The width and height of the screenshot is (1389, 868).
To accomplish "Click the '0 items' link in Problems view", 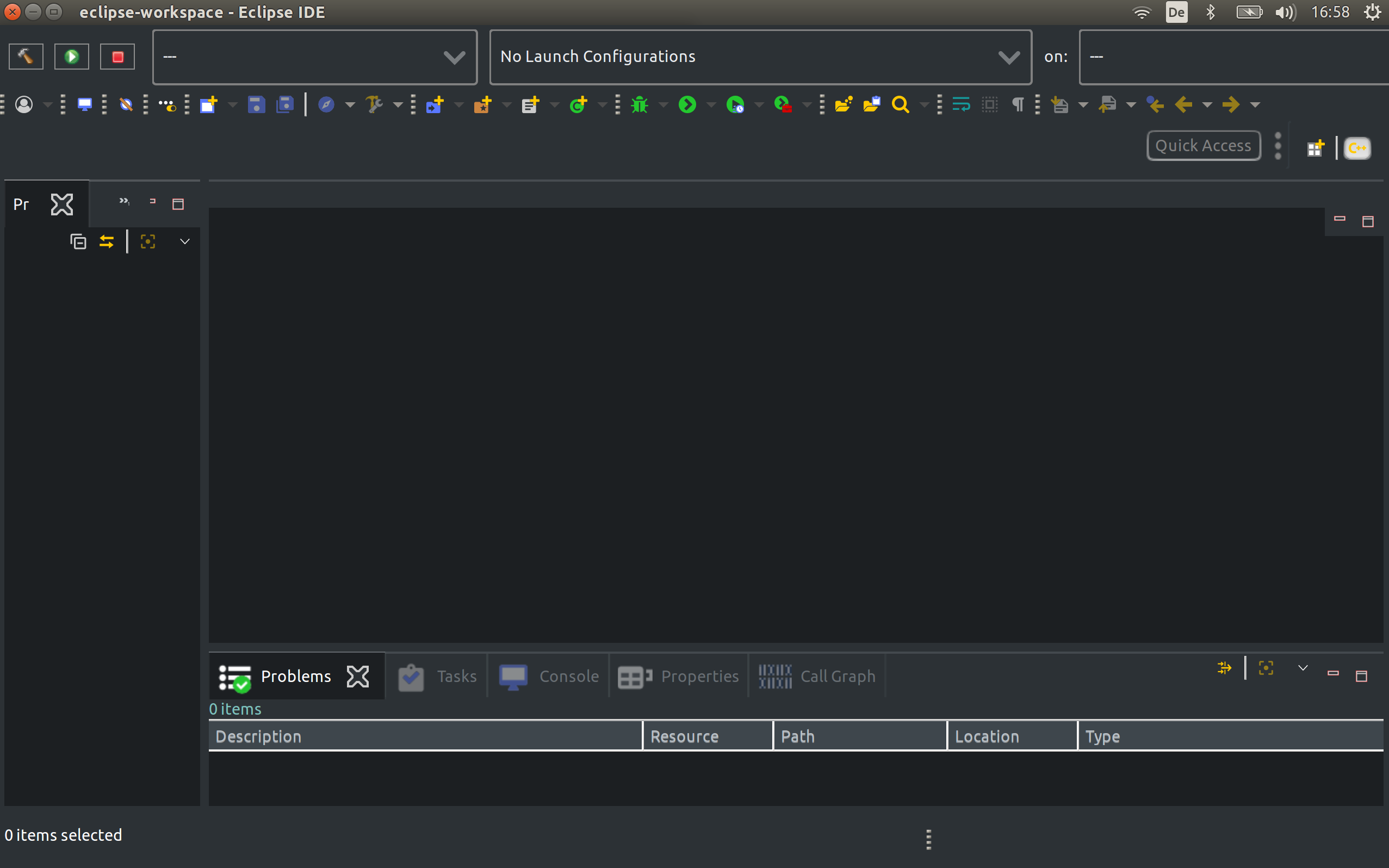I will tap(235, 709).
